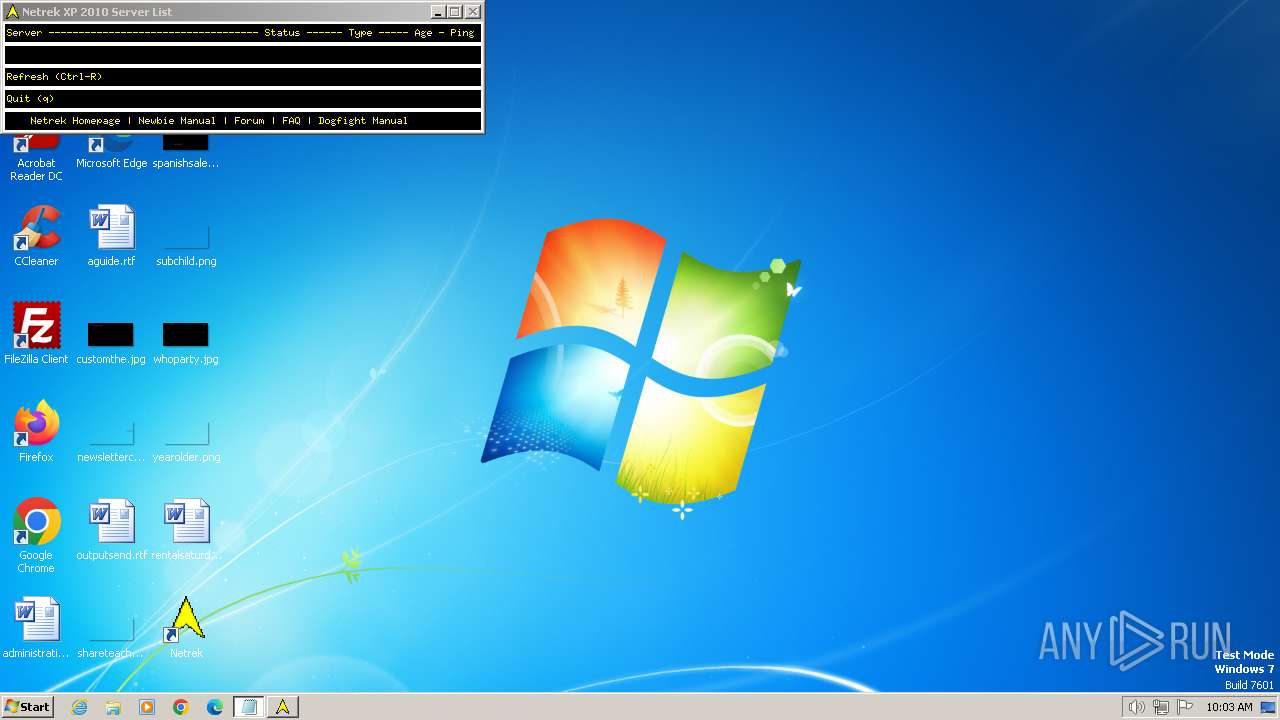The image size is (1280, 720).
Task: Open the Netrek Homepage link
Action: point(75,121)
